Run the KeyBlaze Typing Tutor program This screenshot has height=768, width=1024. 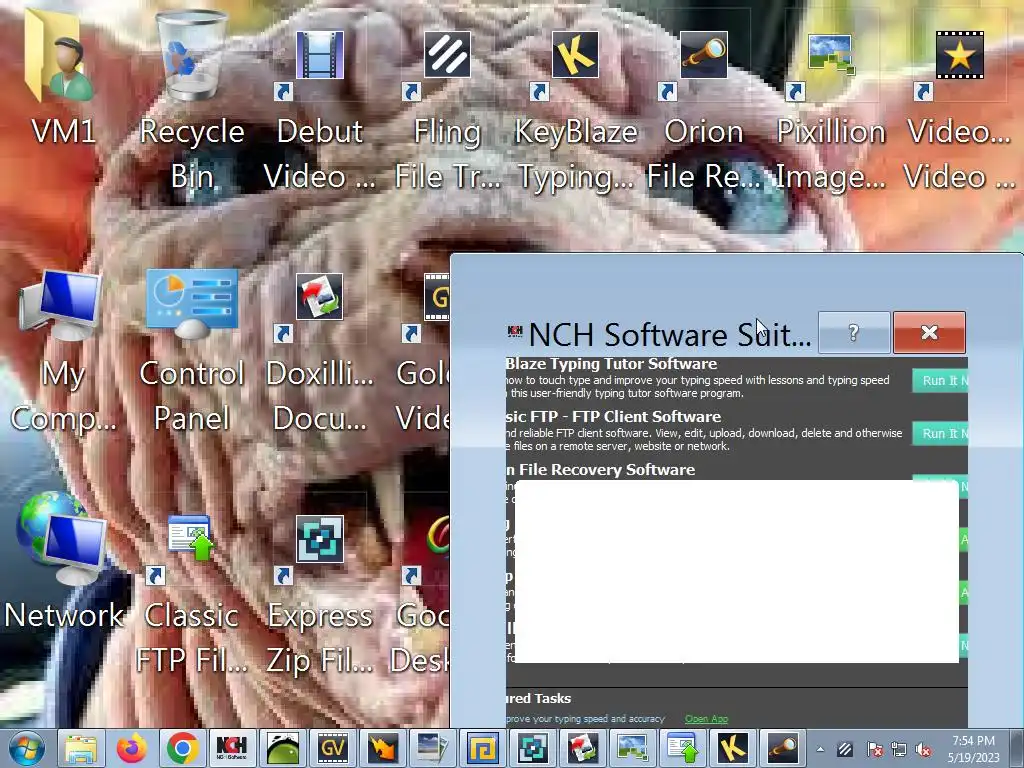click(940, 381)
